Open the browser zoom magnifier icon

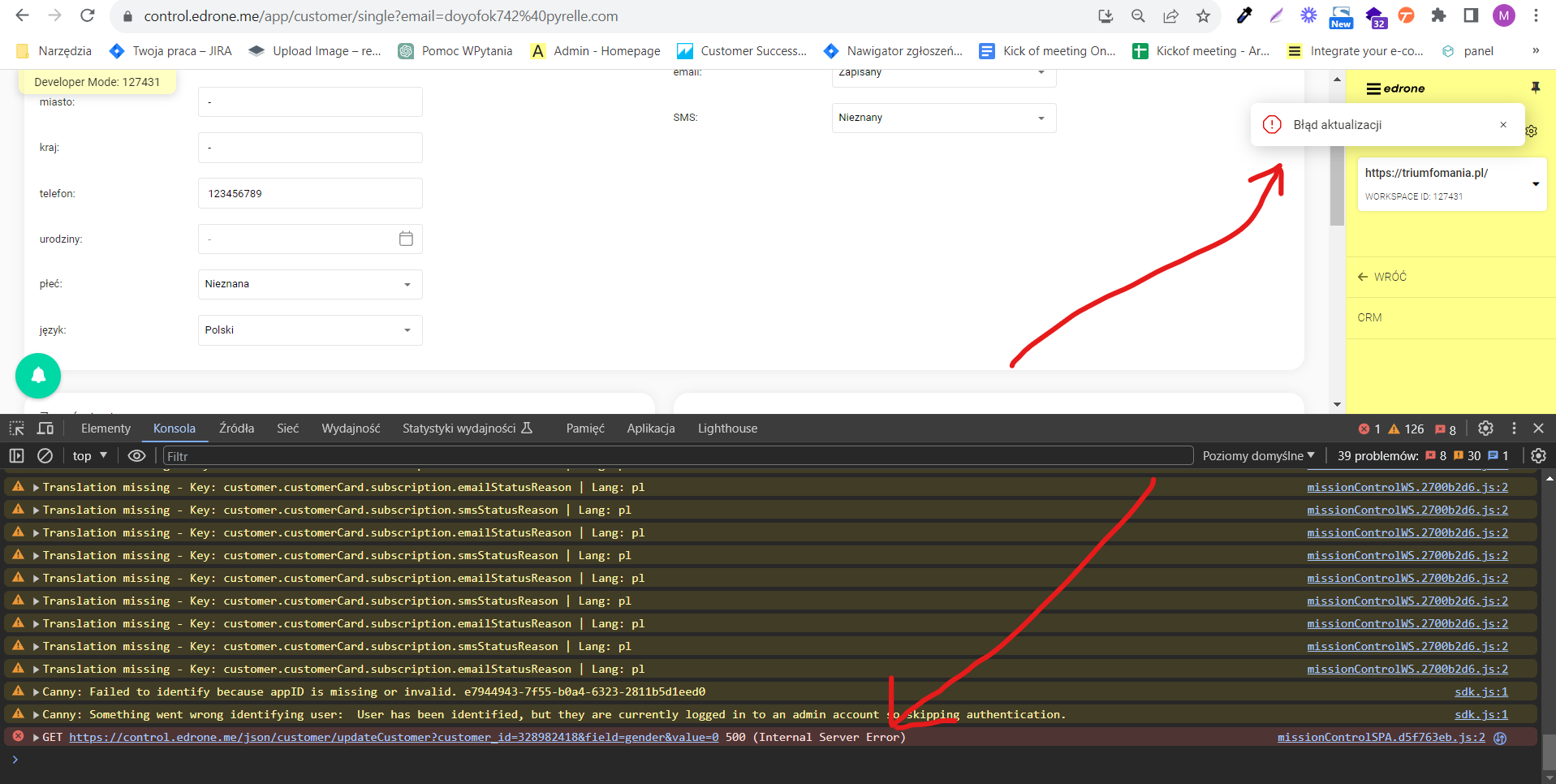(1138, 16)
